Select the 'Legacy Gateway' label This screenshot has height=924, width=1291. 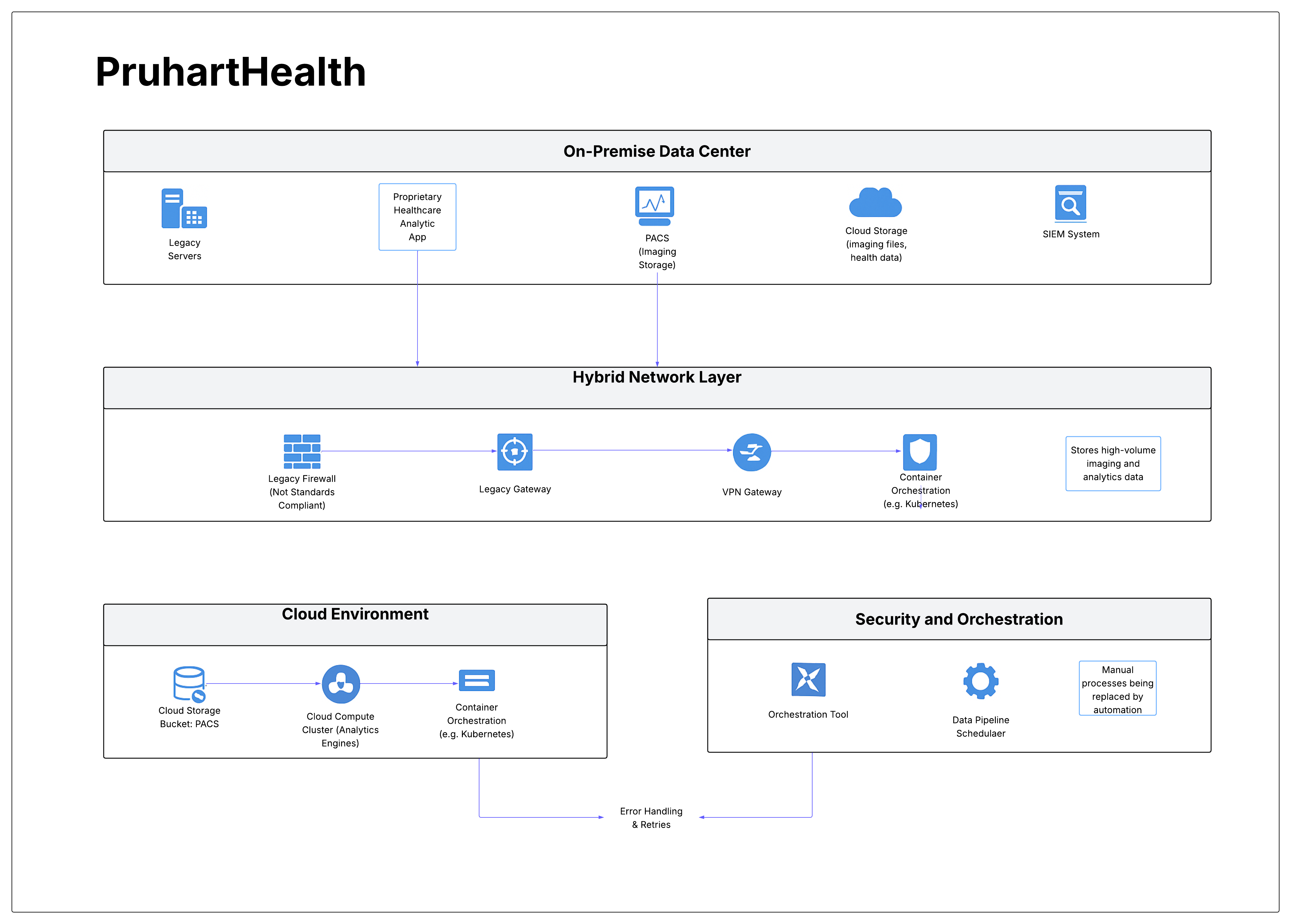coord(515,489)
